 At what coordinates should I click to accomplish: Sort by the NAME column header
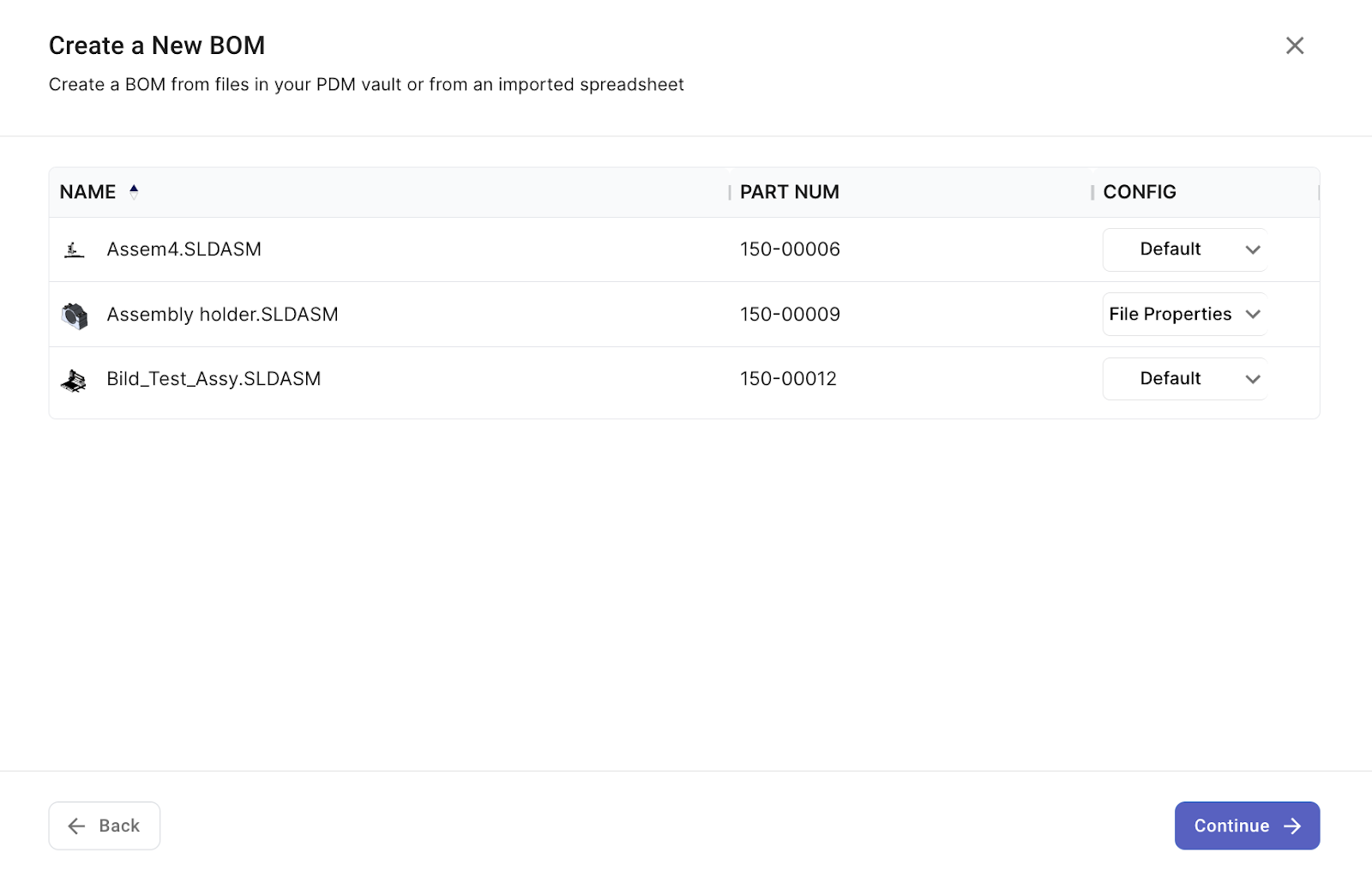tap(87, 192)
